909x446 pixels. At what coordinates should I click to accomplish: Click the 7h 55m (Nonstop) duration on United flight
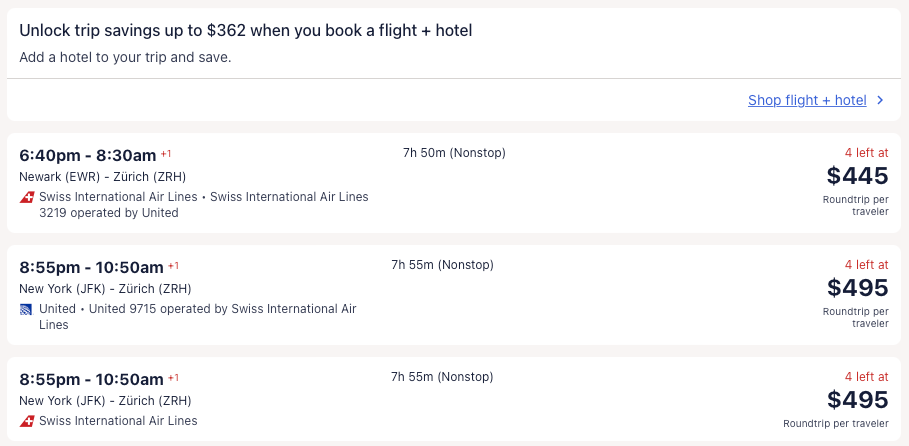[442, 265]
